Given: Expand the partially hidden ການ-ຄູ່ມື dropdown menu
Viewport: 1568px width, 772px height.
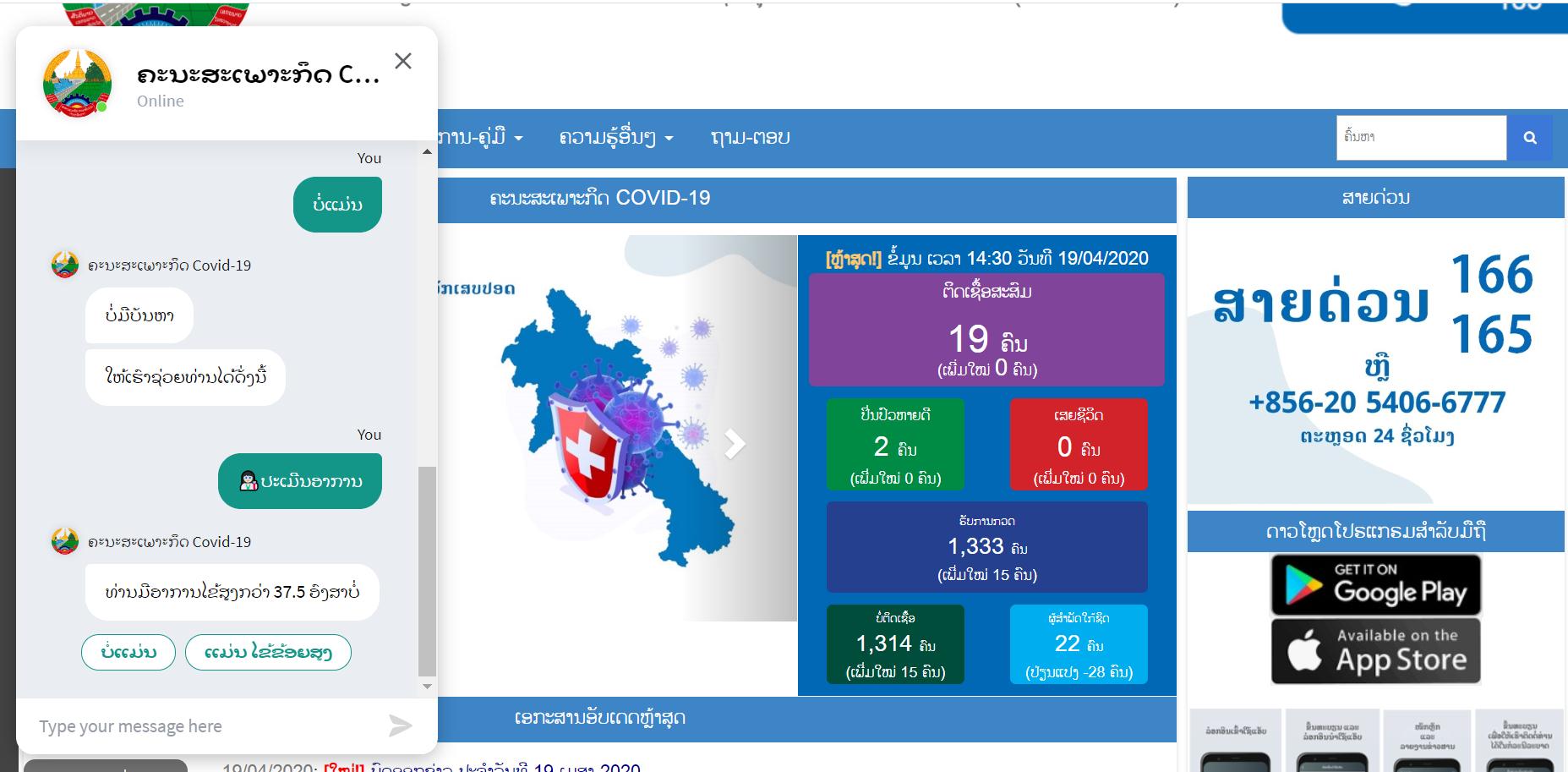Looking at the screenshot, I should (481, 137).
